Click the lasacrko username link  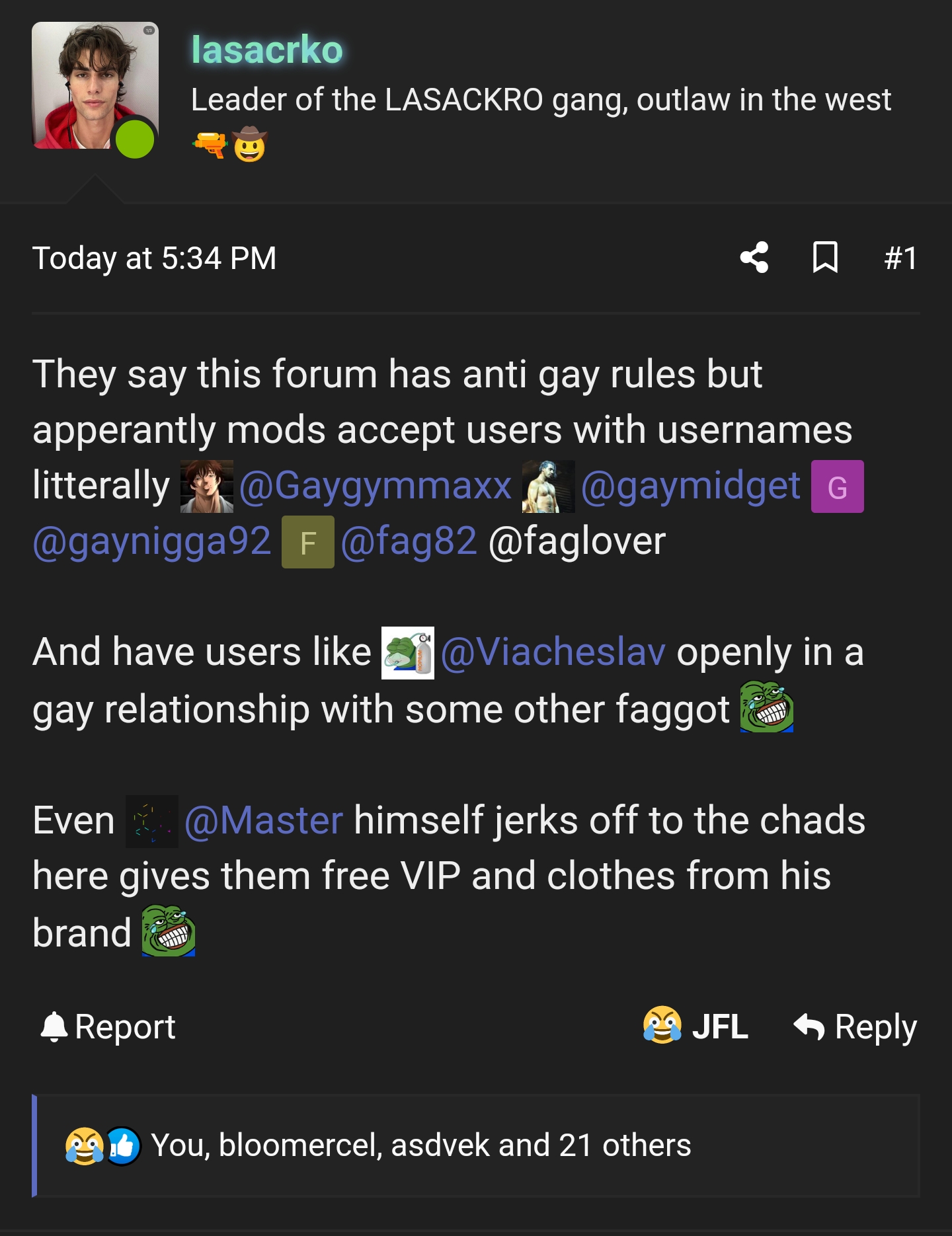(x=267, y=50)
